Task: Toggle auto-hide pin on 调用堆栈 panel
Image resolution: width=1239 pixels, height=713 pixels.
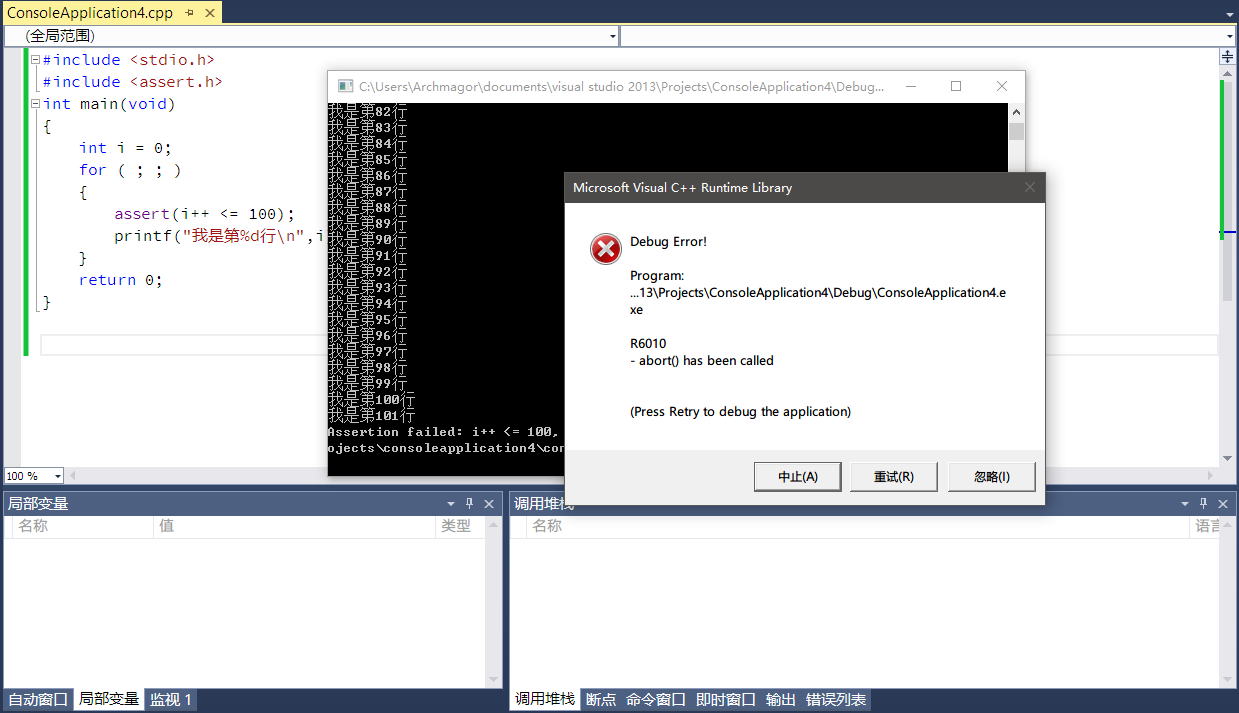Action: coord(1203,504)
